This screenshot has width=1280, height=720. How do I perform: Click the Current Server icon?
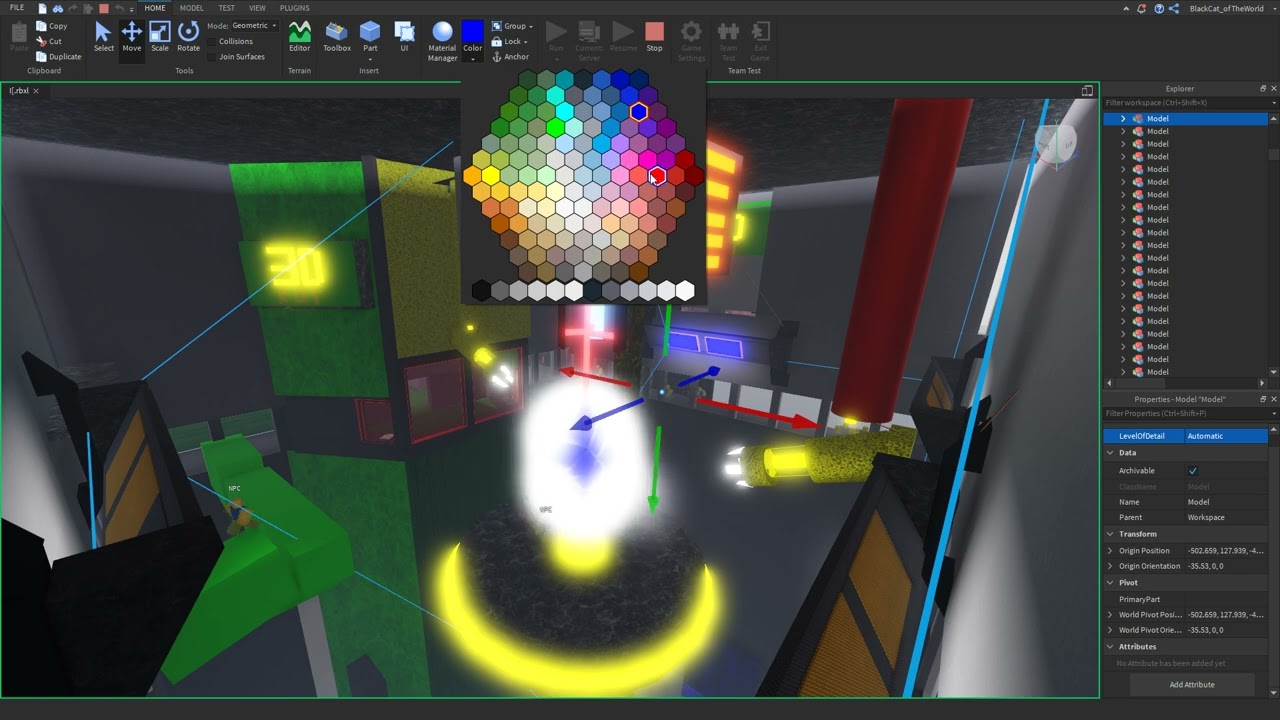(589, 33)
